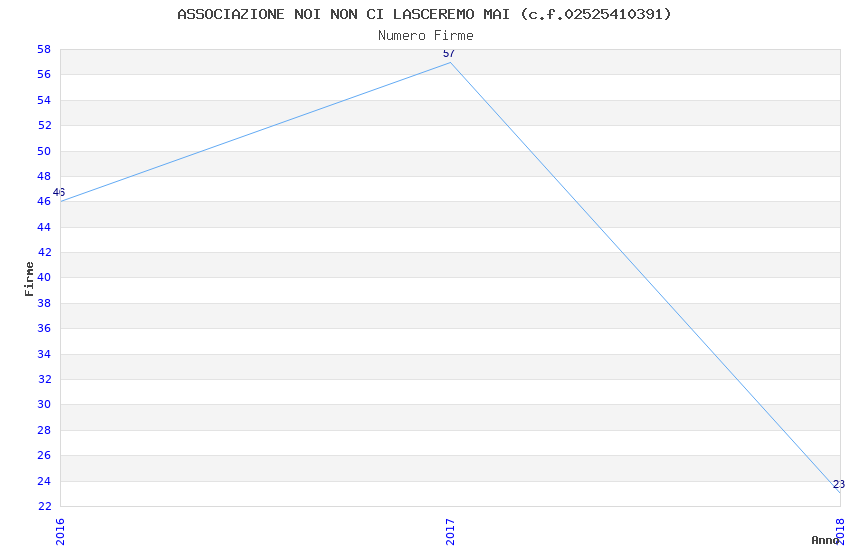Click the 2016 x-axis label

(x=60, y=532)
